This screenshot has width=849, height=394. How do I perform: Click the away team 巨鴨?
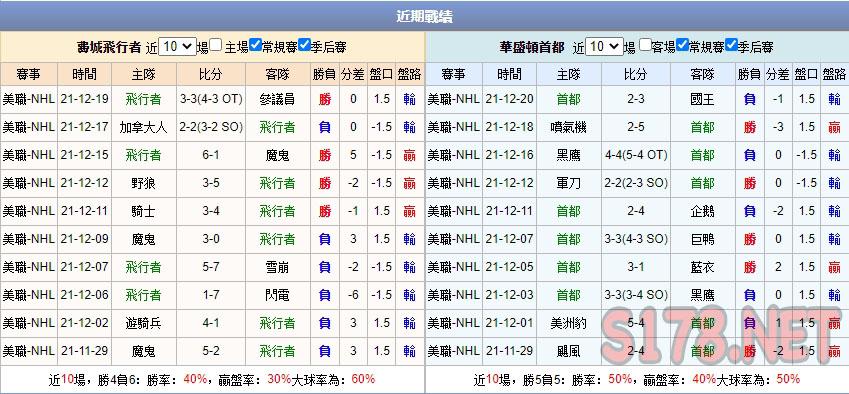(702, 239)
